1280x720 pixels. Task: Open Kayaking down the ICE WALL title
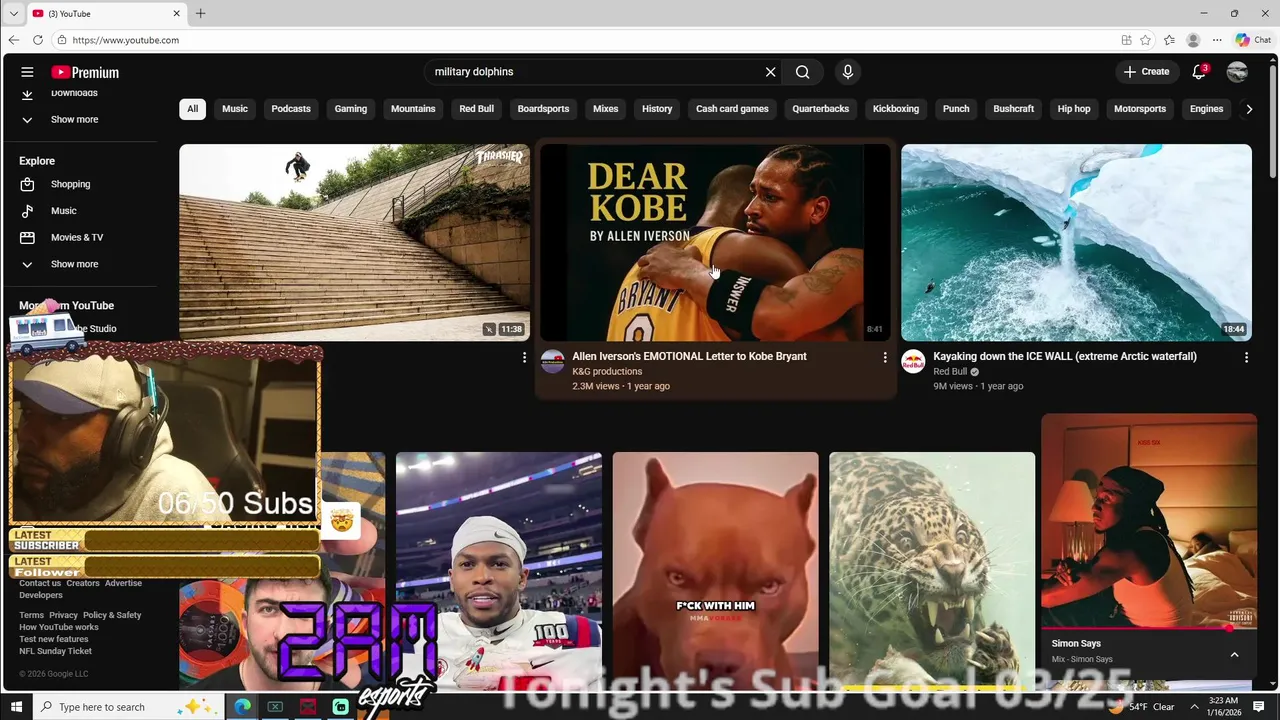click(1065, 356)
